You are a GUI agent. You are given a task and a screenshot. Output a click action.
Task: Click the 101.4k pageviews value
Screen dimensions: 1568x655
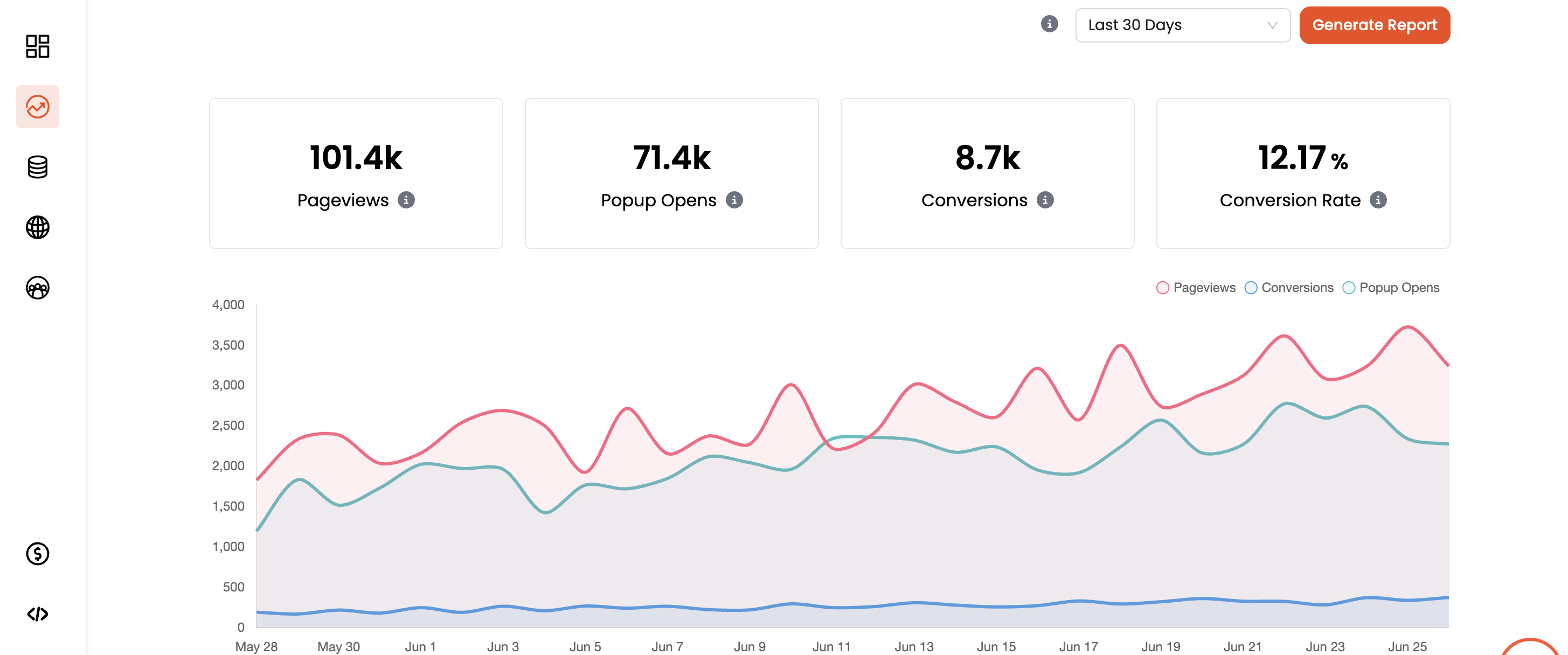click(356, 158)
